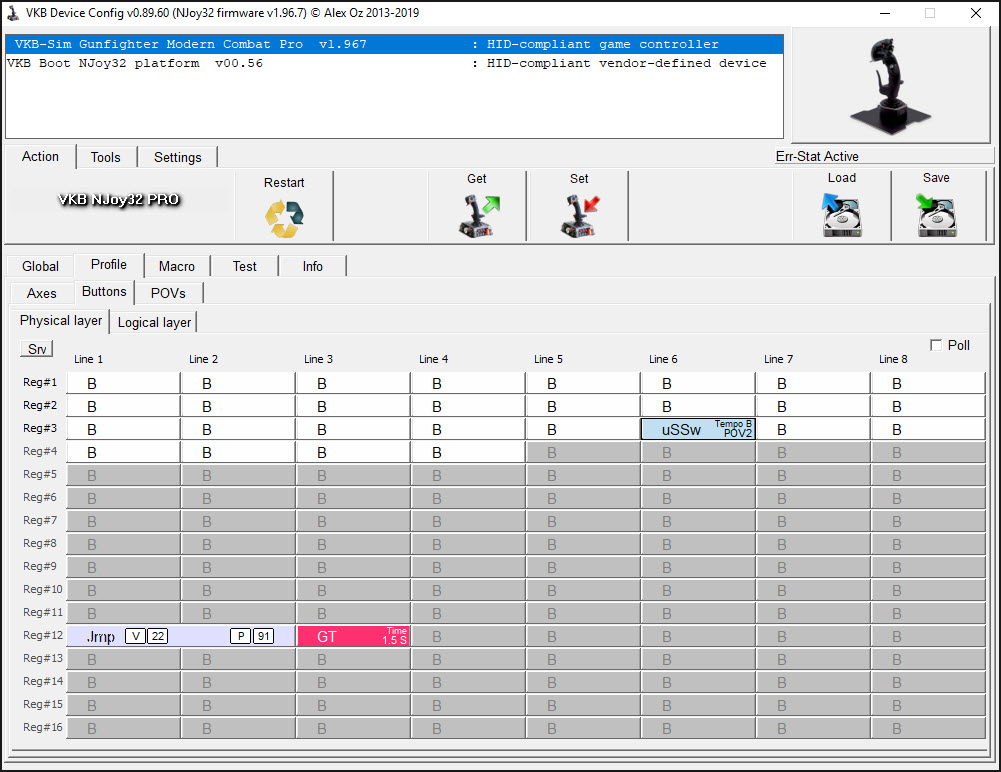Click the Load disk icon
Image resolution: width=1001 pixels, height=772 pixels.
(841, 215)
